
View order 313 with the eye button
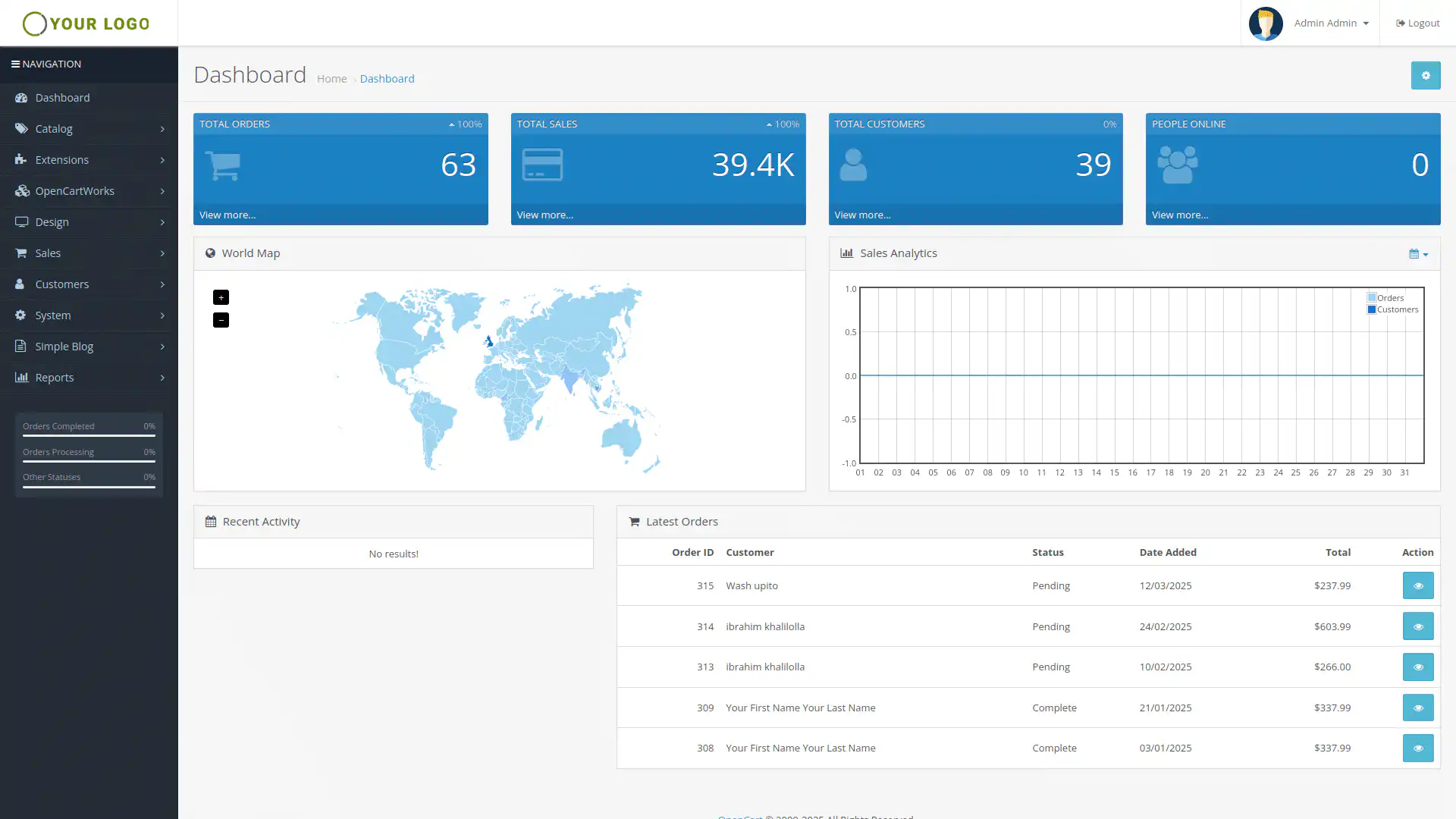point(1417,667)
